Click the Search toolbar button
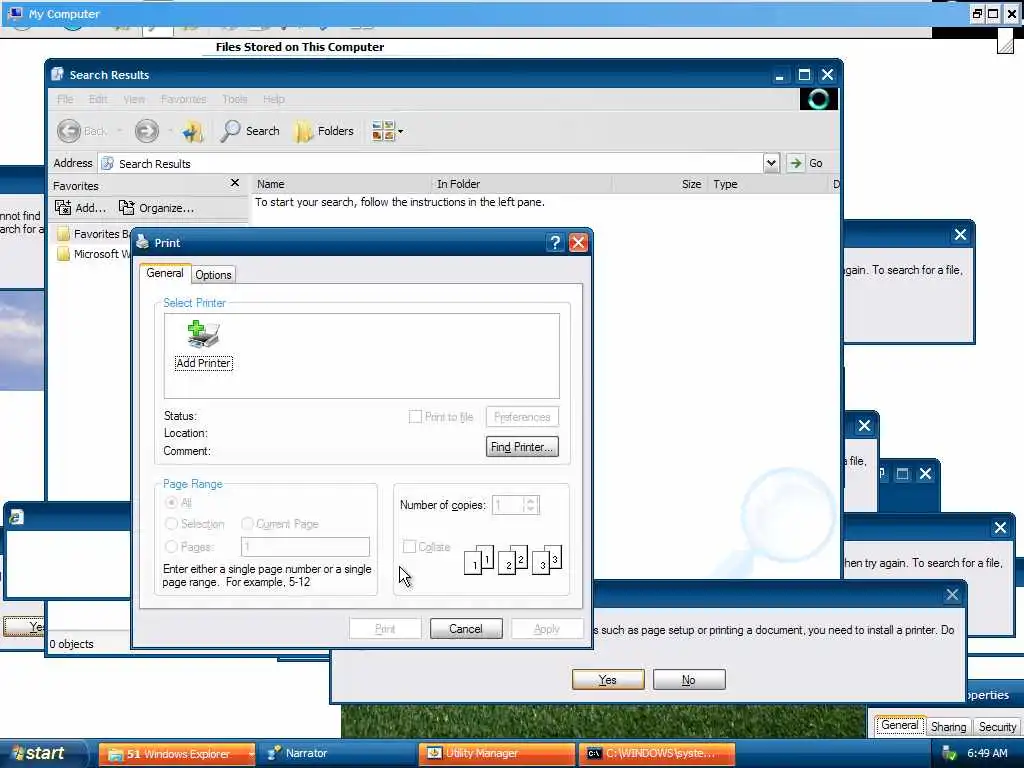 (249, 131)
